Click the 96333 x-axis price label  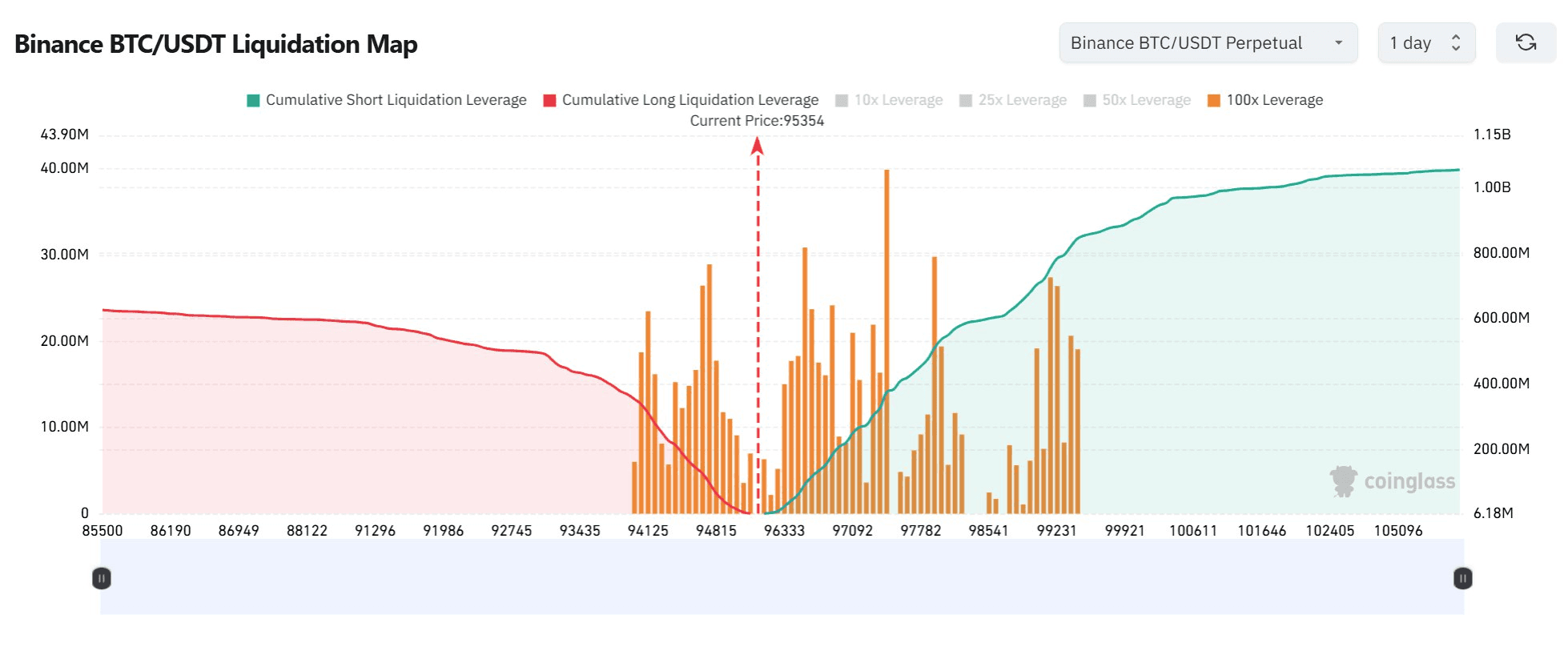pos(784,531)
